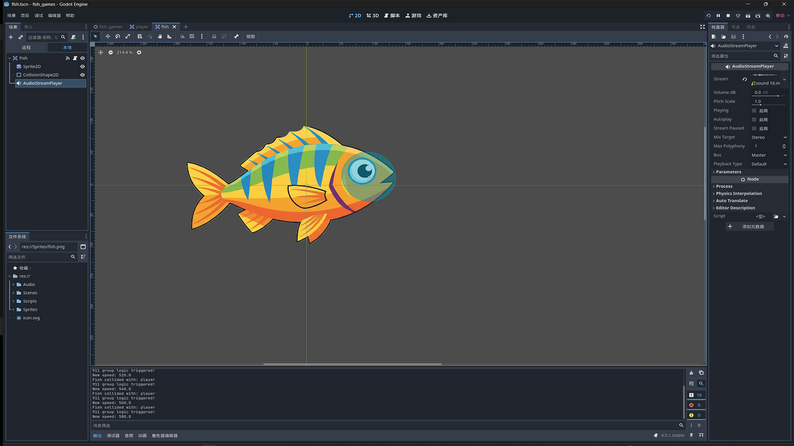
Task: Click the instantiate child scene link icon
Action: tap(21, 37)
